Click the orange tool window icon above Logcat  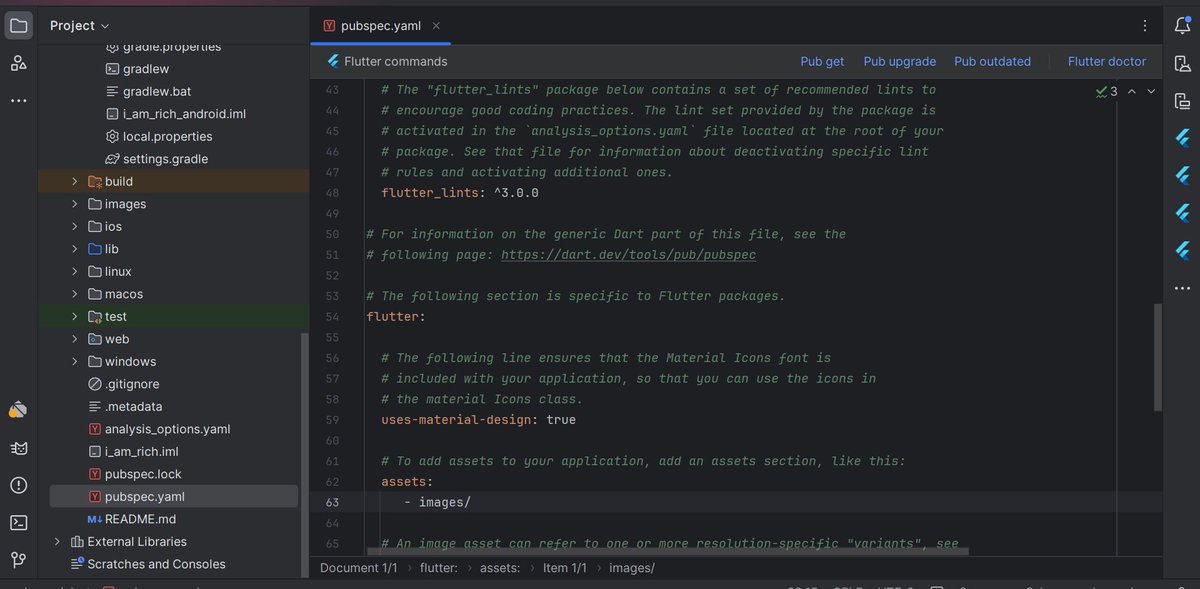[x=18, y=410]
